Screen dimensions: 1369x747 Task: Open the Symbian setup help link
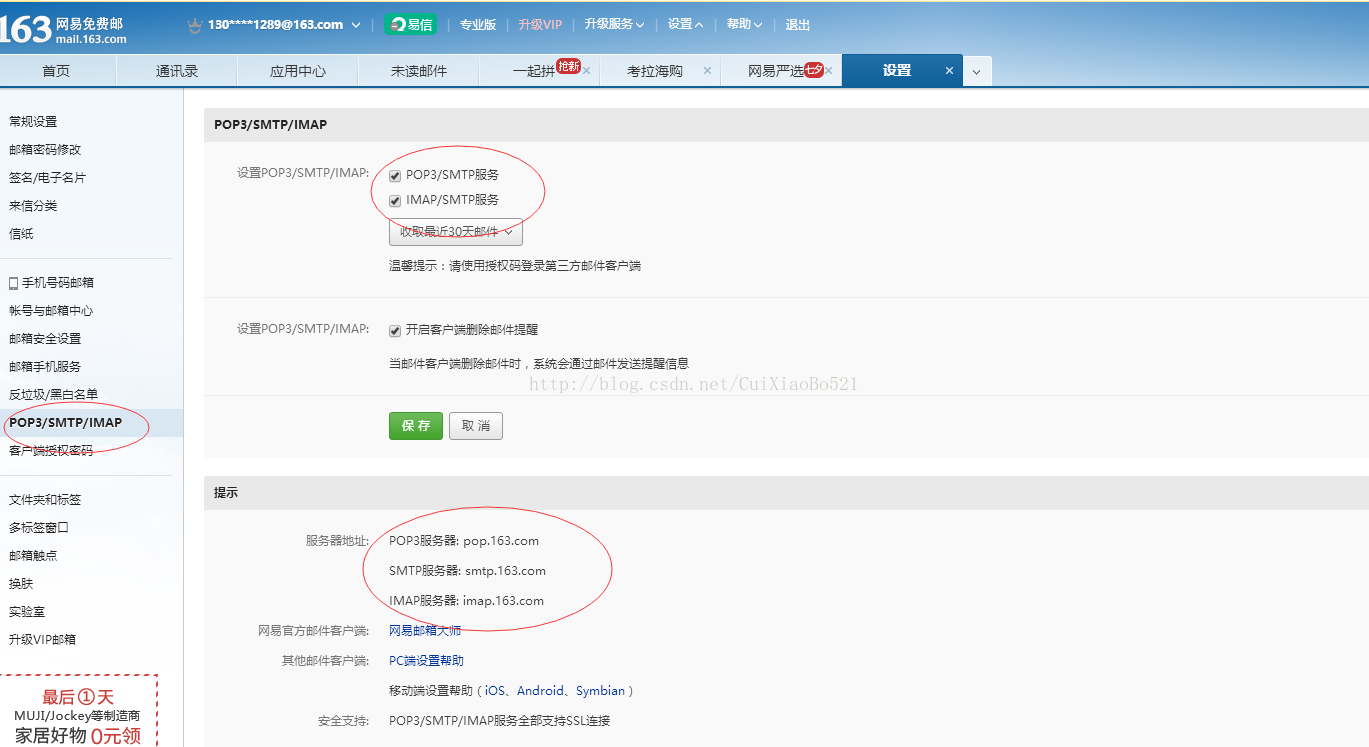tap(600, 691)
